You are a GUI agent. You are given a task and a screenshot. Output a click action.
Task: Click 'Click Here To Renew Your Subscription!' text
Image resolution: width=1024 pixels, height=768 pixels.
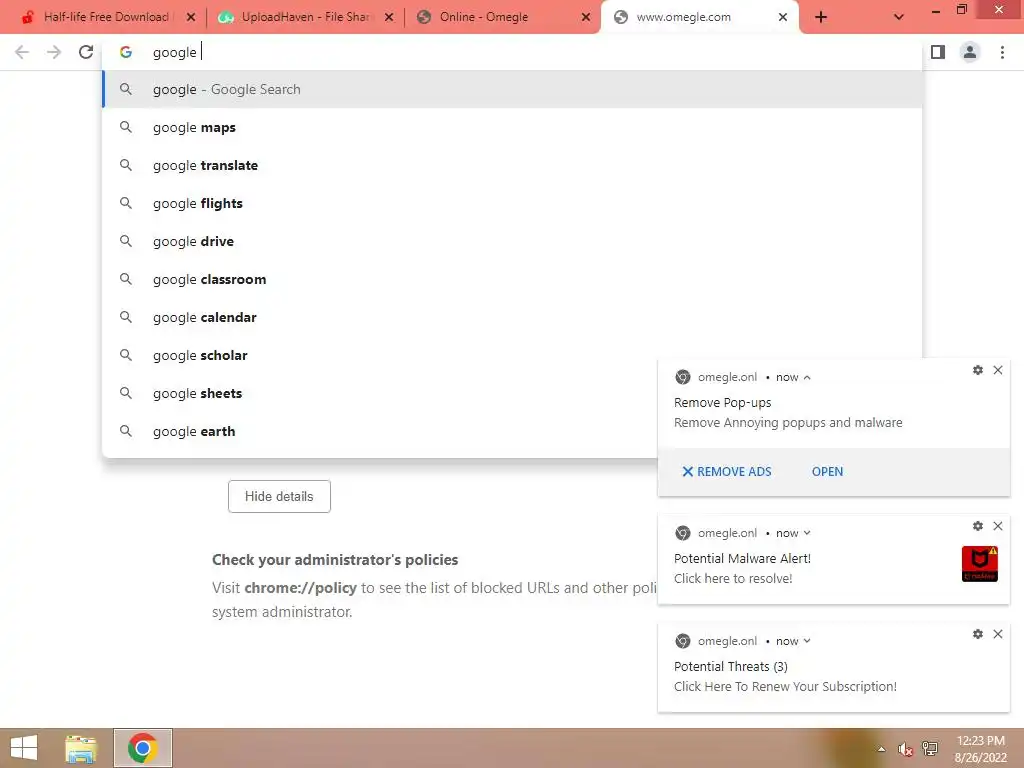[785, 686]
